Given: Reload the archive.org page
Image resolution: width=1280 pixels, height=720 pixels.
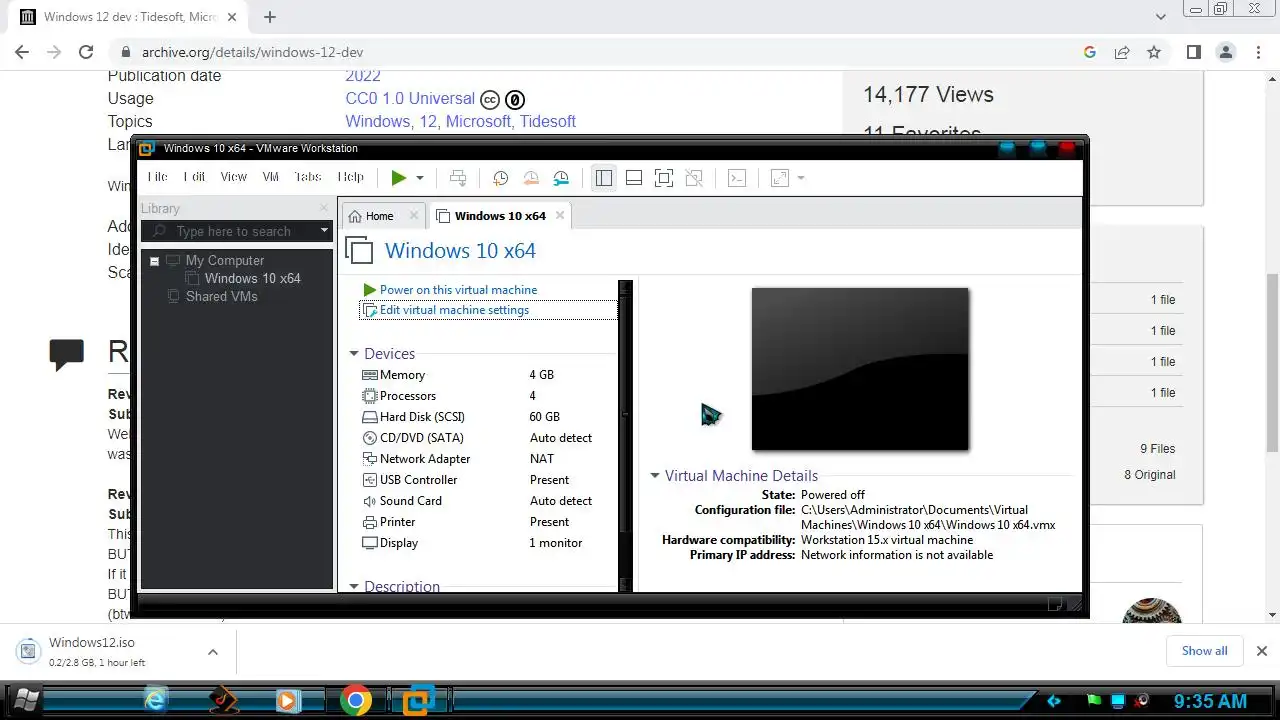Looking at the screenshot, I should [x=86, y=52].
